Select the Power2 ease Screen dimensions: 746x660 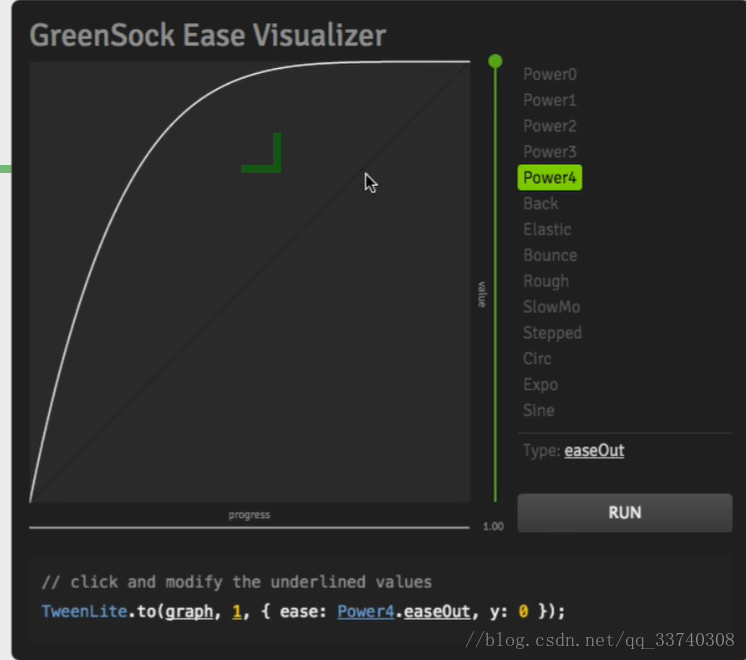550,126
